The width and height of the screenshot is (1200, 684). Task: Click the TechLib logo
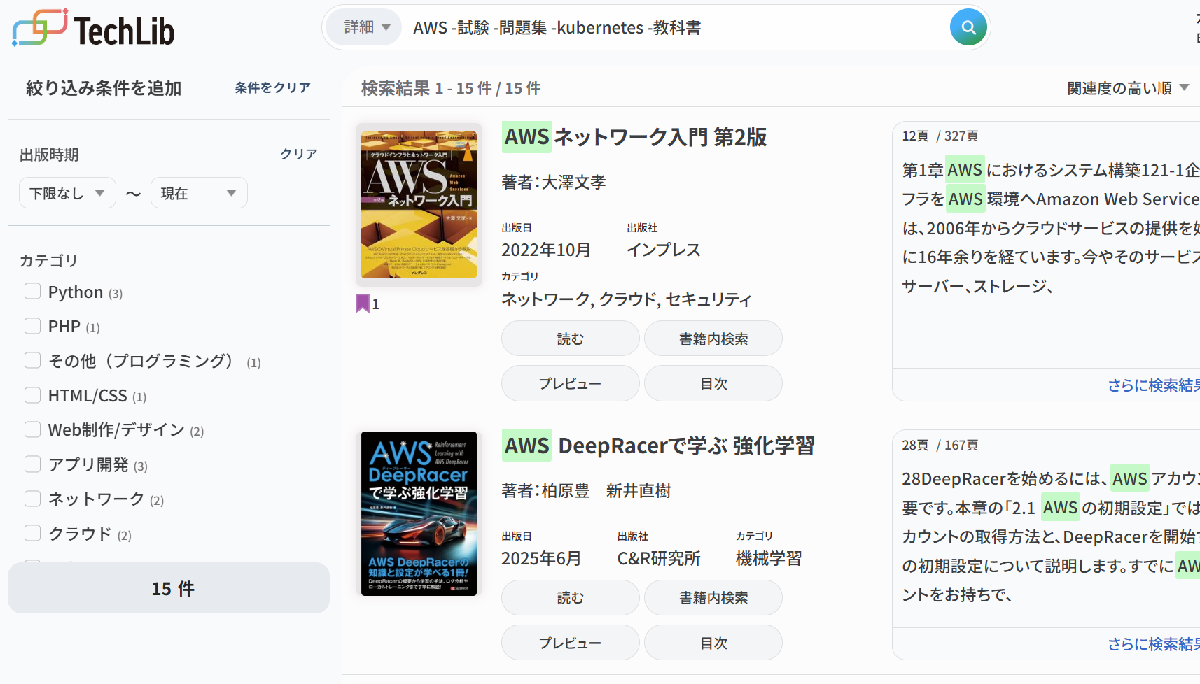(x=93, y=29)
